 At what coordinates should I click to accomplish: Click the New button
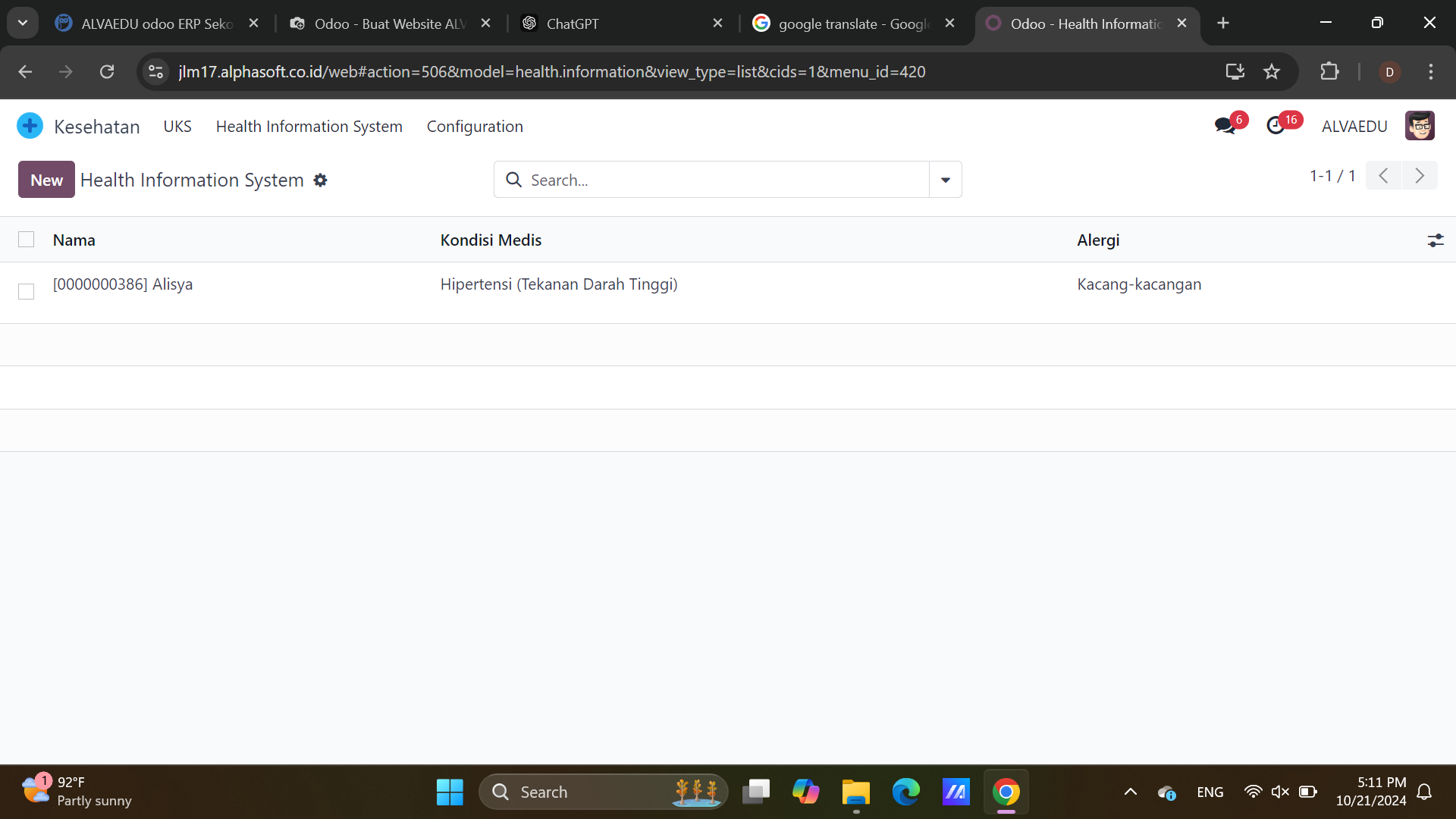pyautogui.click(x=46, y=180)
